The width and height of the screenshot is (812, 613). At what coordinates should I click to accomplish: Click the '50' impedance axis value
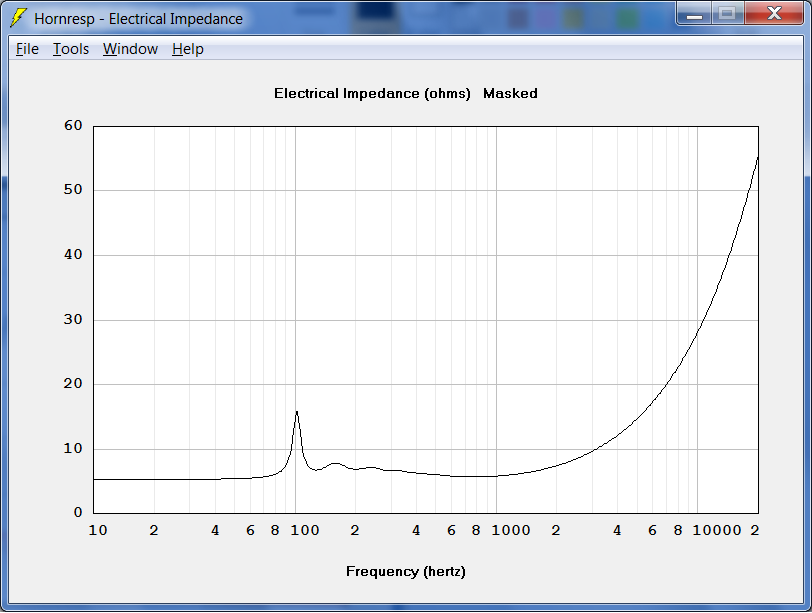(x=73, y=189)
